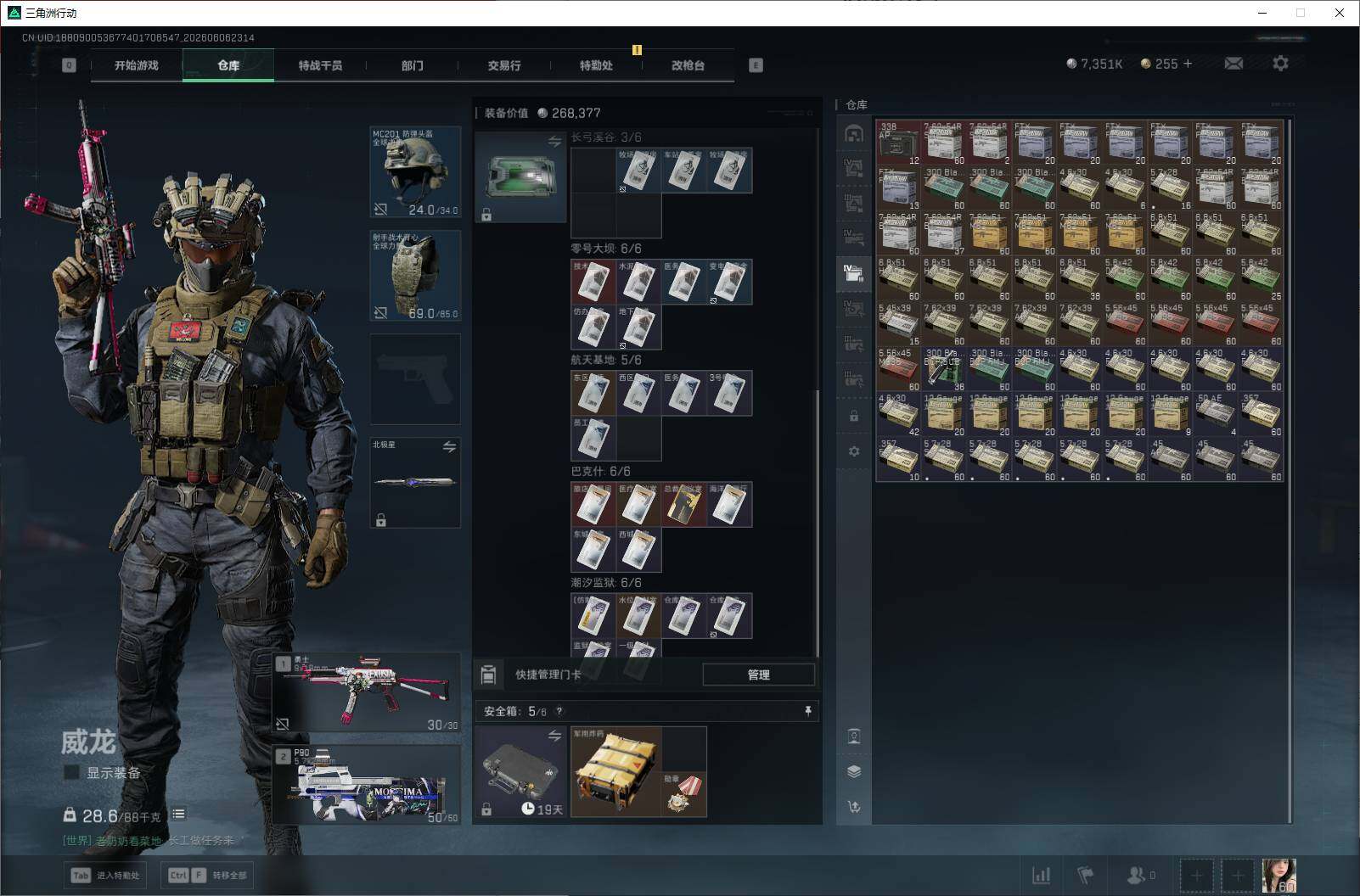
Task: Click the 28.6/88千克 weight readout
Action: coord(113,816)
